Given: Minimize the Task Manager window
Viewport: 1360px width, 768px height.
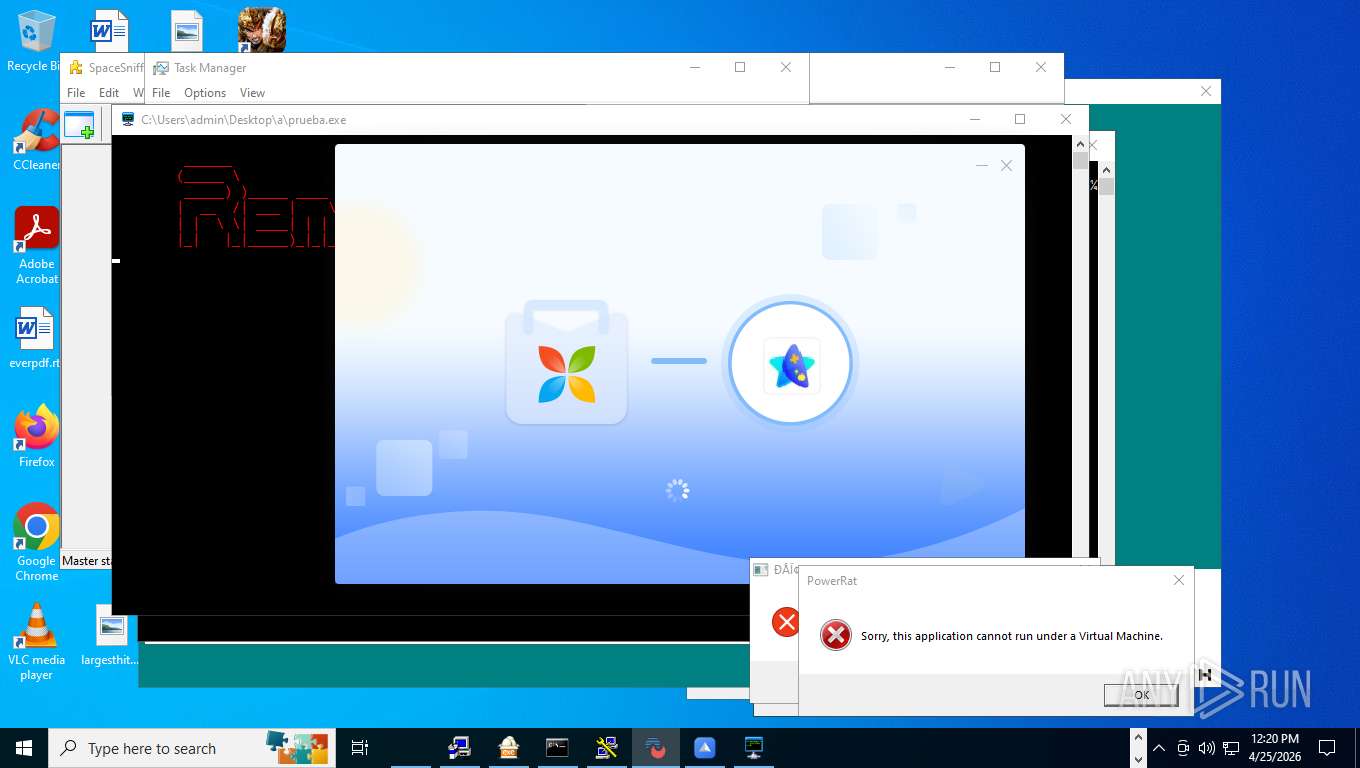Looking at the screenshot, I should (x=695, y=67).
